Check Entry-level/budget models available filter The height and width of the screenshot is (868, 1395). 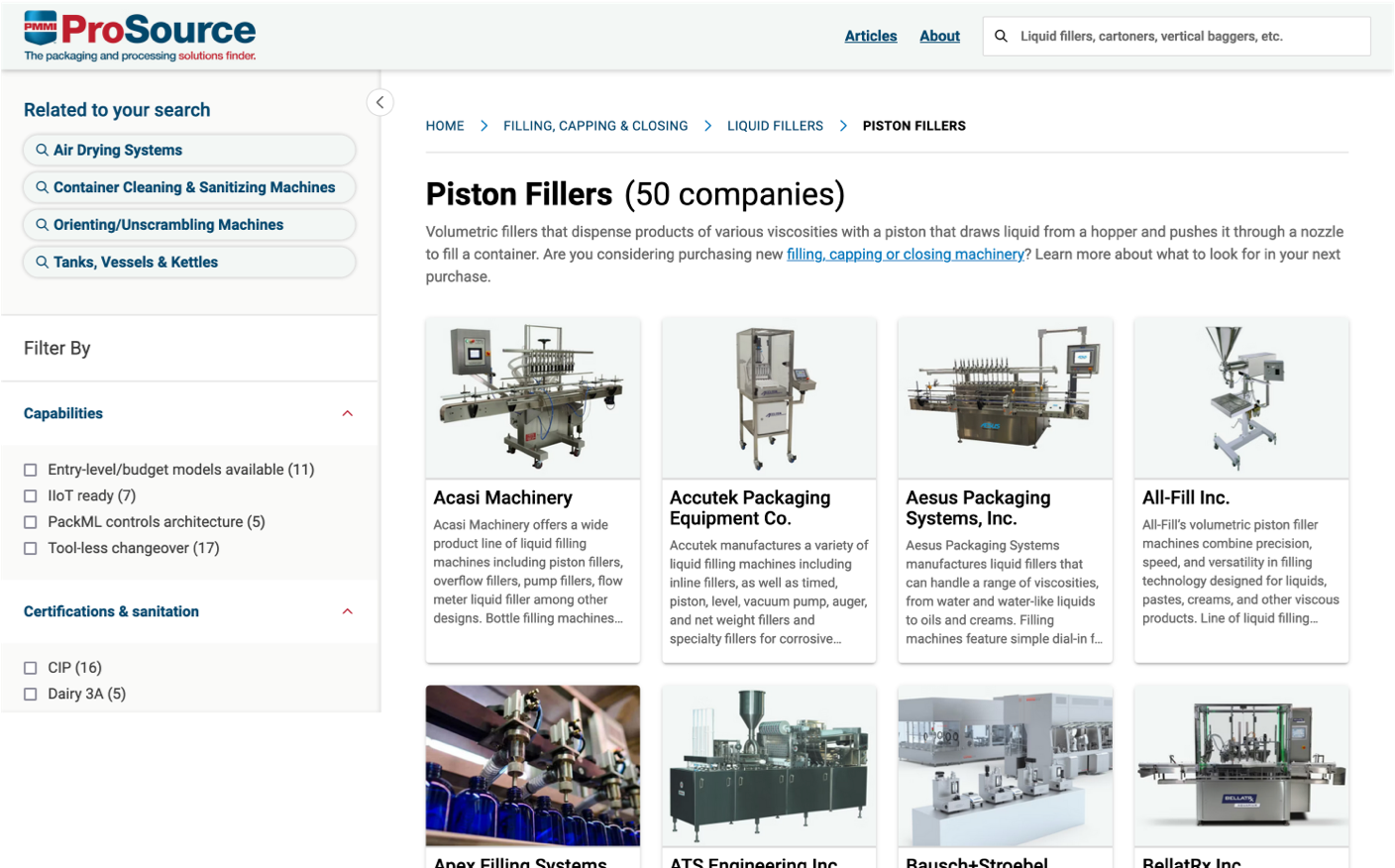(31, 470)
